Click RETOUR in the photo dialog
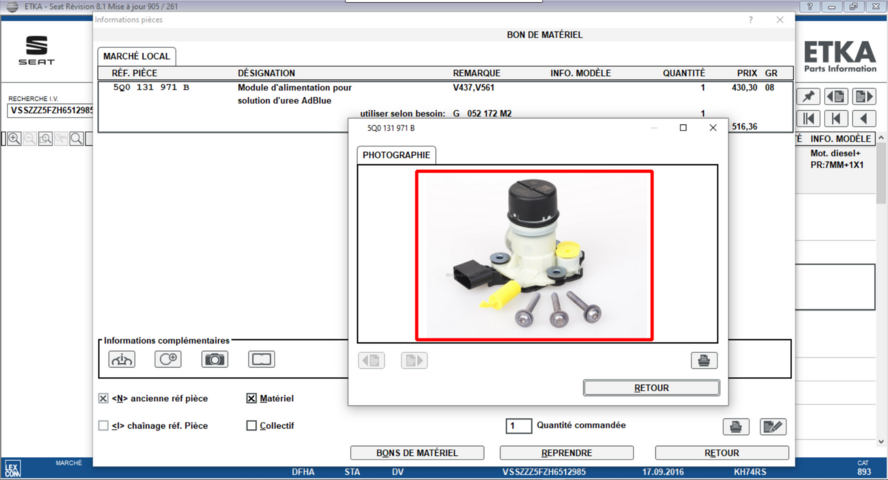Image resolution: width=888 pixels, height=480 pixels. click(651, 388)
